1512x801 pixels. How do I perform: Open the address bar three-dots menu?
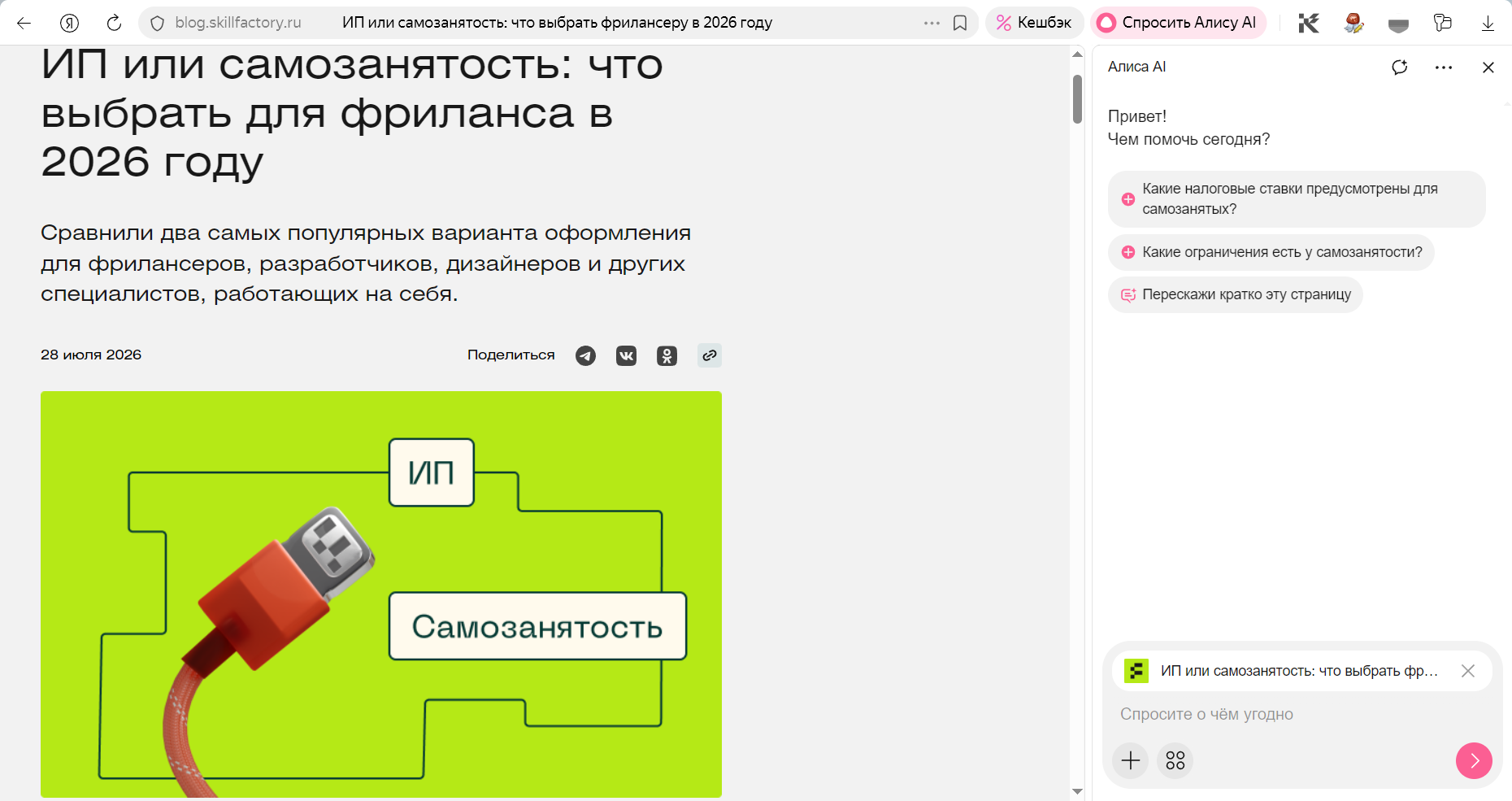tap(932, 23)
